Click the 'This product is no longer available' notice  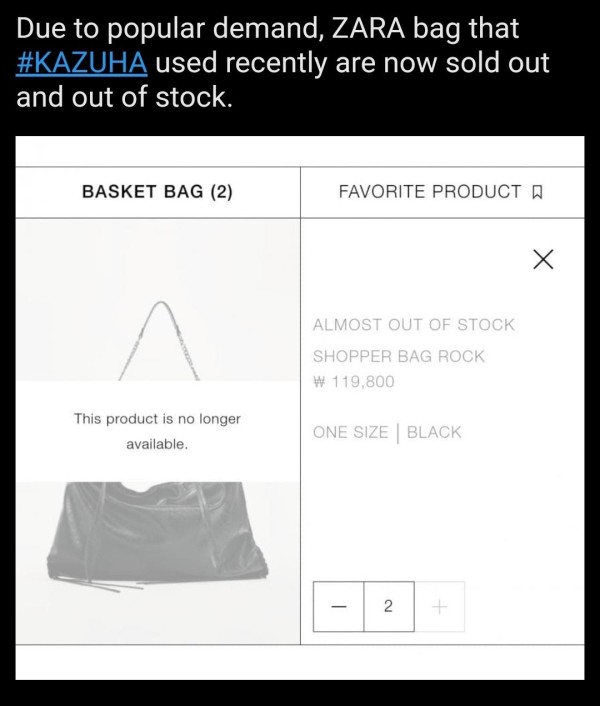point(158,431)
